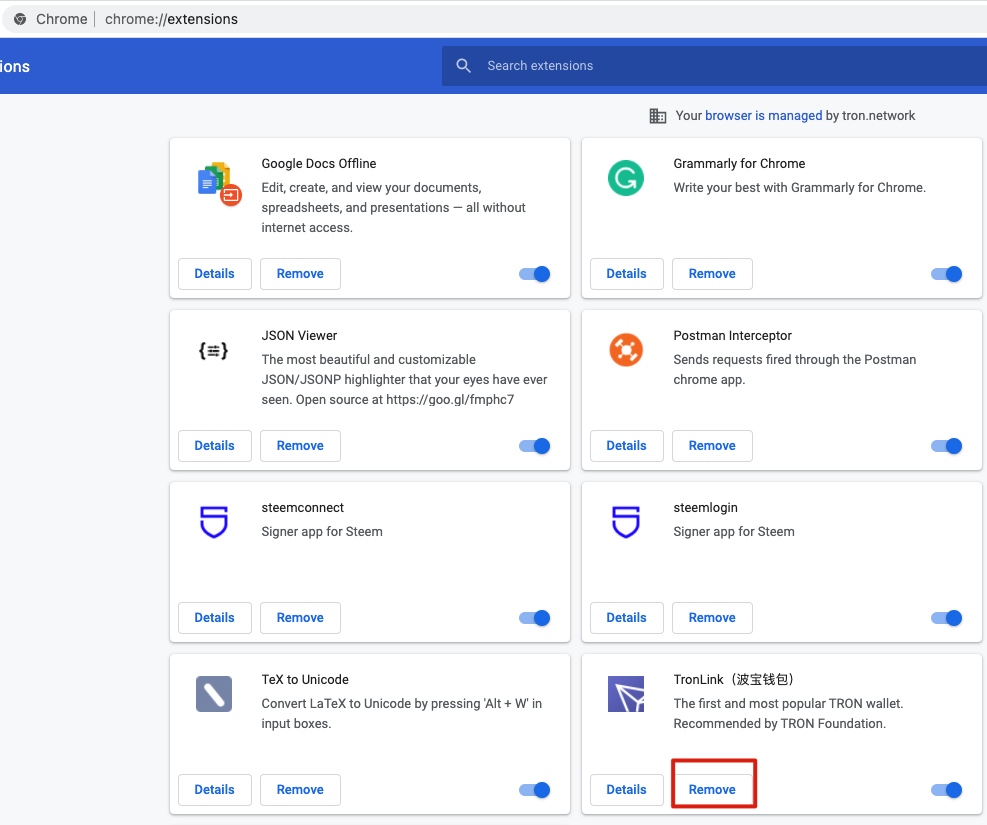This screenshot has height=825, width=987.
Task: Click the 'JSON Viewer' title text
Action: point(299,335)
